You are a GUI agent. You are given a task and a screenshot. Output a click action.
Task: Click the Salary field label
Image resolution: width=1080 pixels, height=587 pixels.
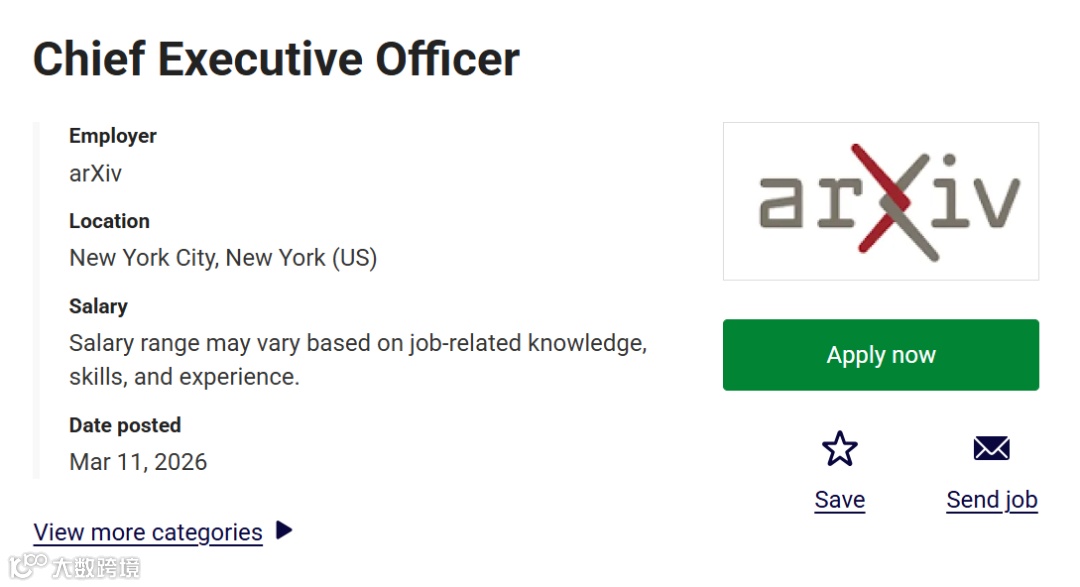pyautogui.click(x=98, y=306)
